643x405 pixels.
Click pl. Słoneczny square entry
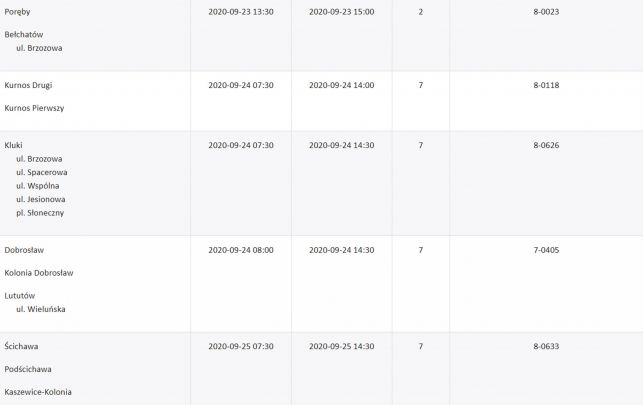[41, 213]
